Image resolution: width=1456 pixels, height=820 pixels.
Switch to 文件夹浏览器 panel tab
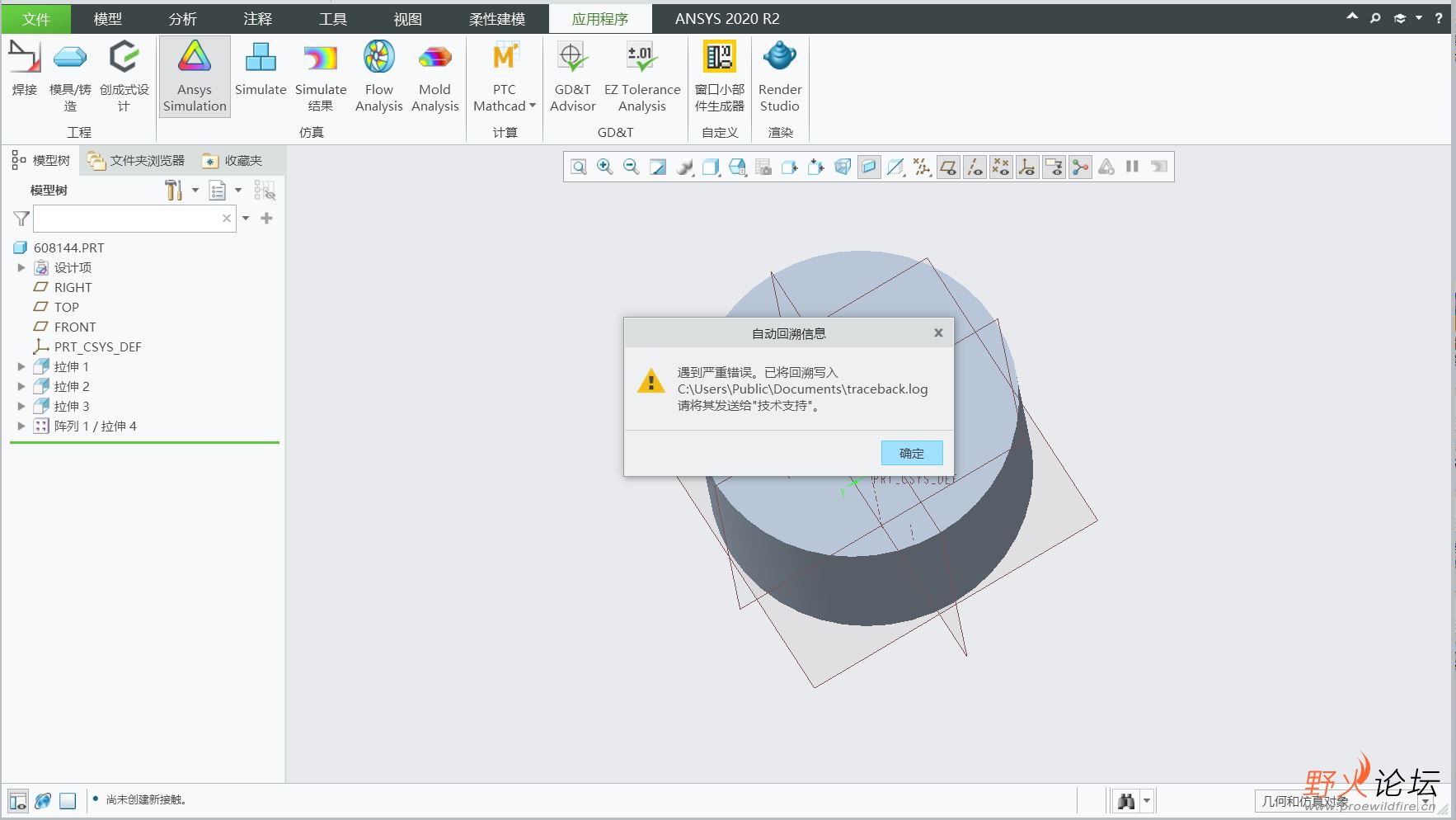coord(137,161)
